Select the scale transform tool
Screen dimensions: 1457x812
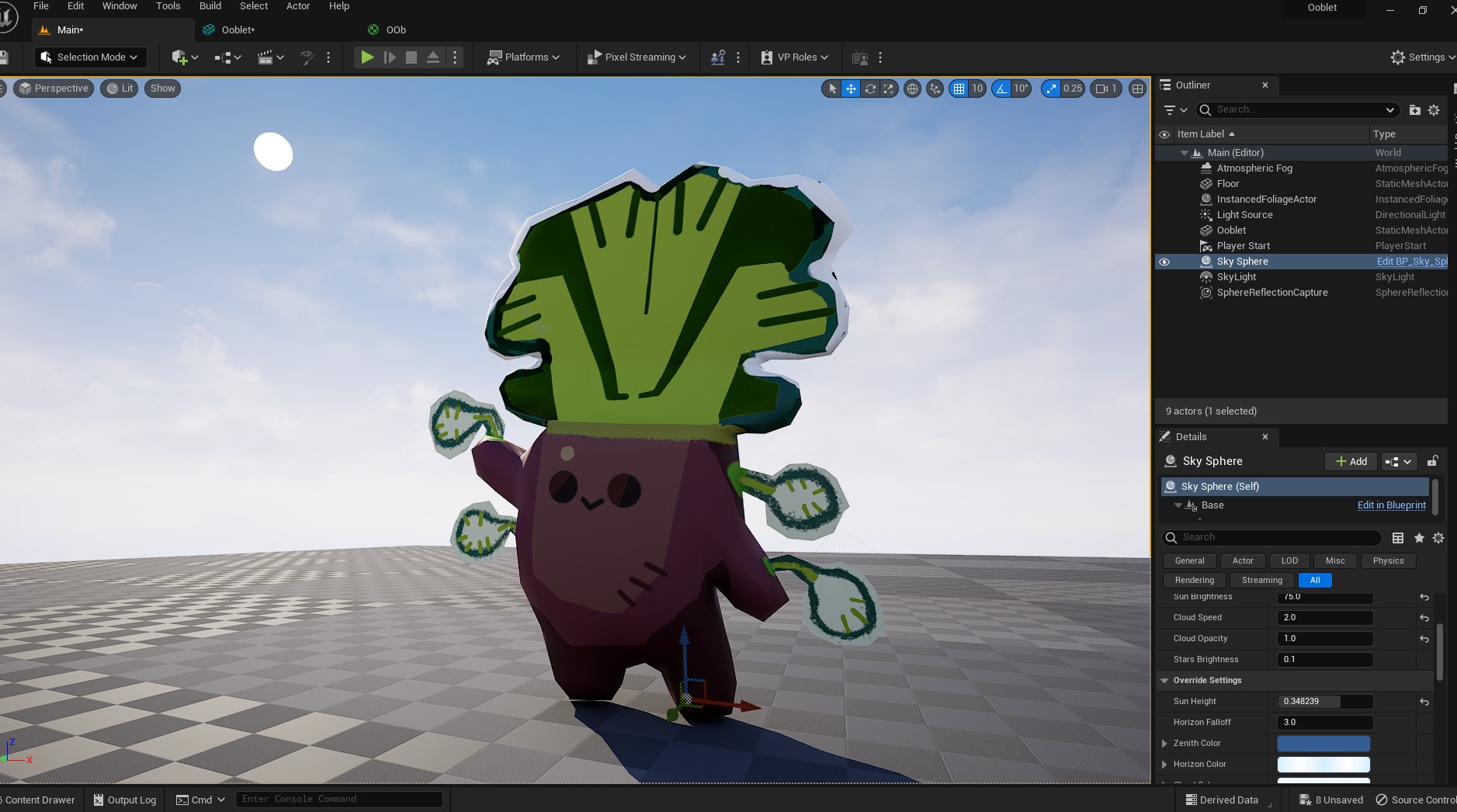[x=889, y=88]
